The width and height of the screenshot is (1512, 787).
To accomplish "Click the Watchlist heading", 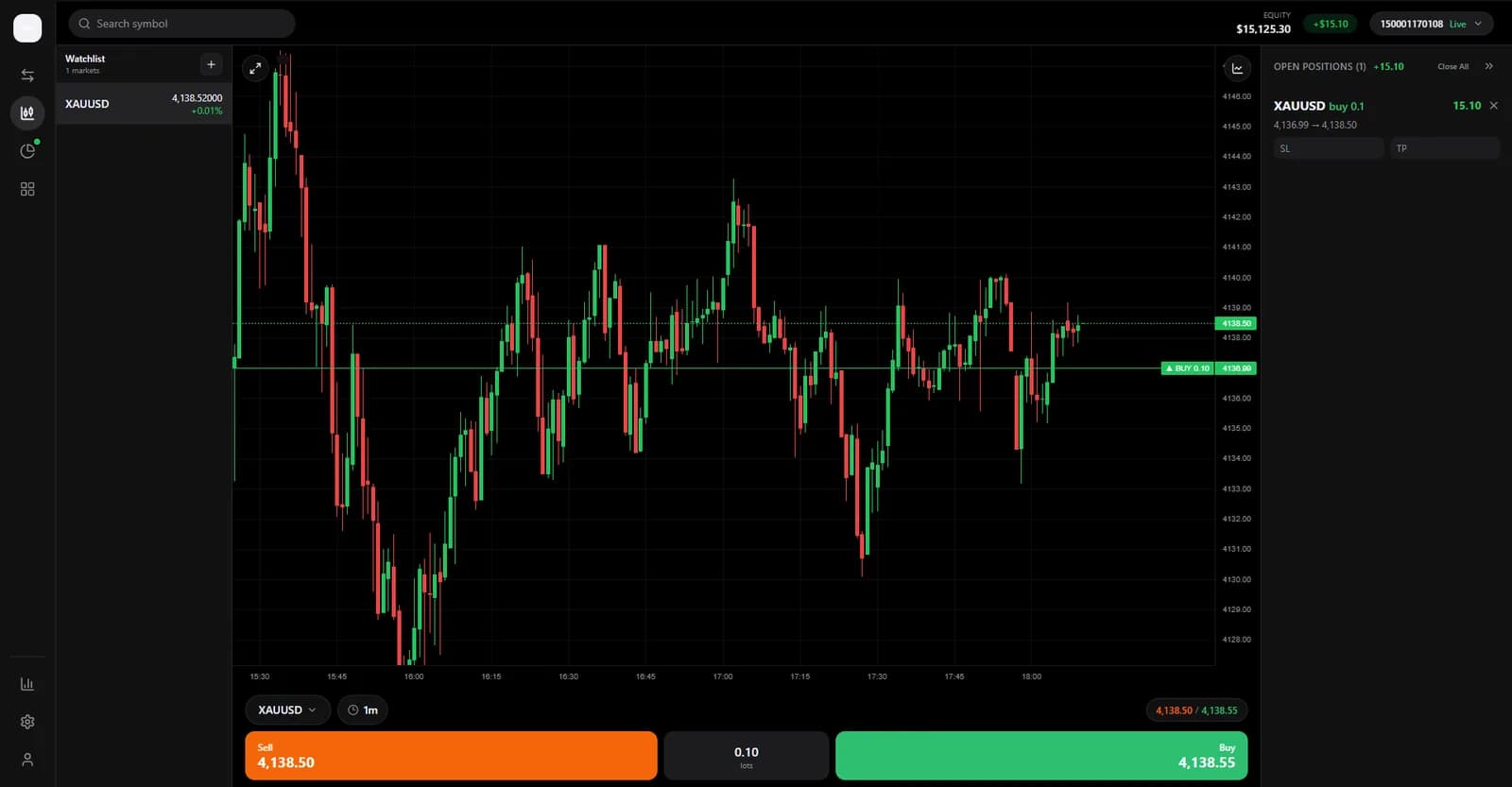I will [85, 59].
